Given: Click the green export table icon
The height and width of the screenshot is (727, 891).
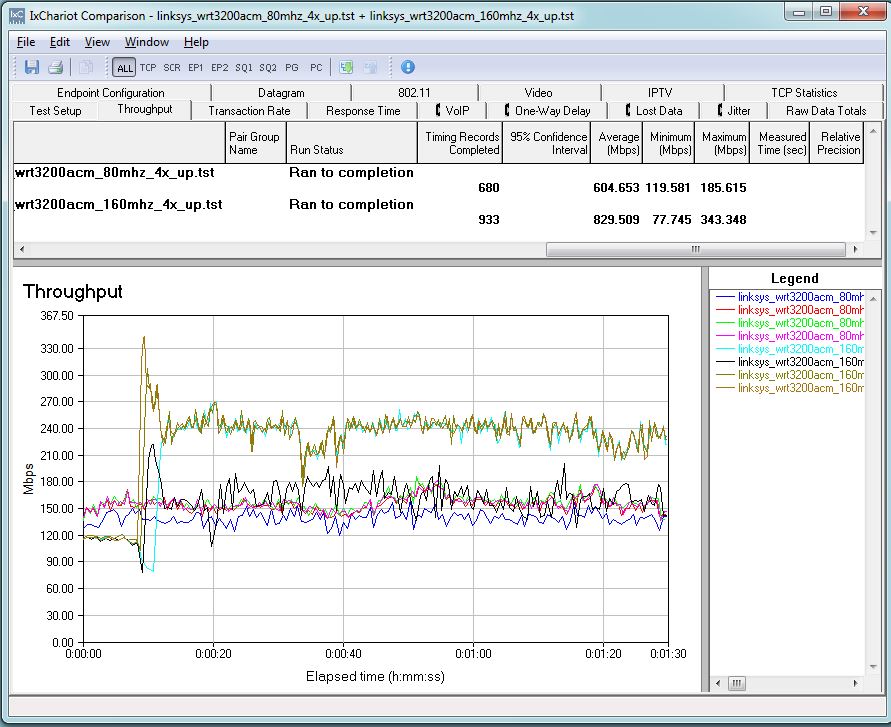Looking at the screenshot, I should click(x=346, y=68).
